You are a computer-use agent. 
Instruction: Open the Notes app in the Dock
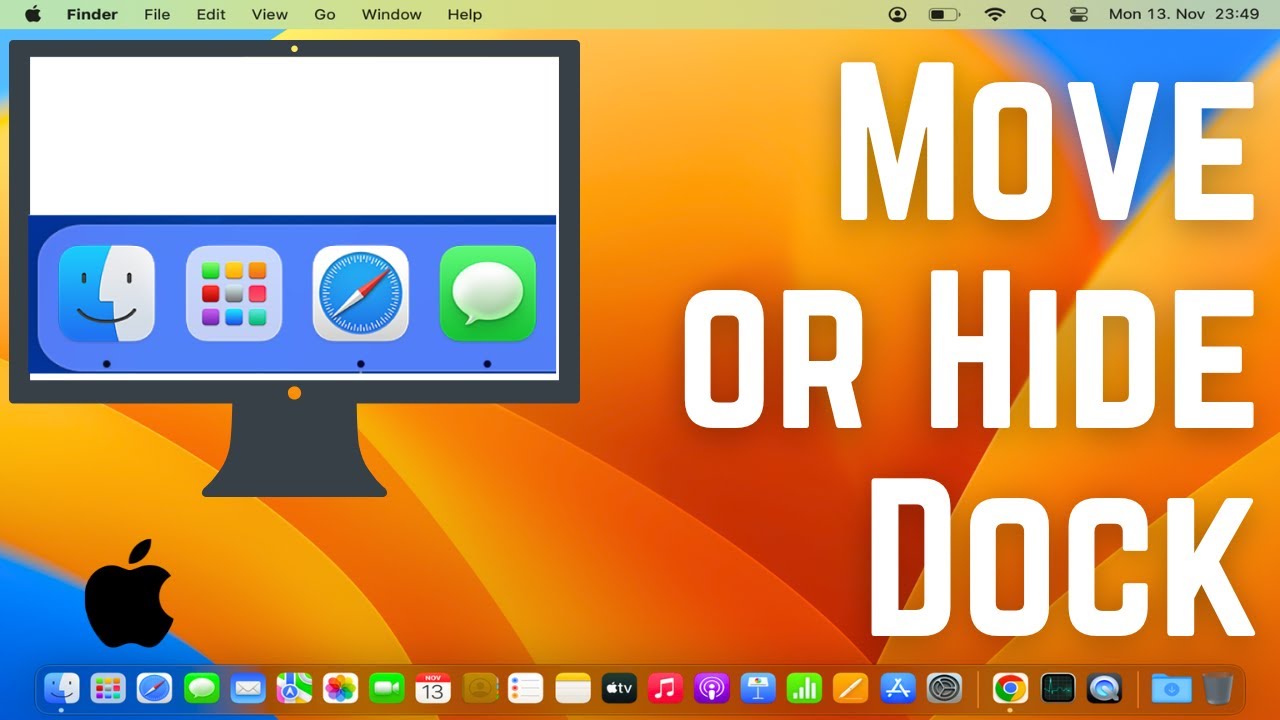[573, 688]
